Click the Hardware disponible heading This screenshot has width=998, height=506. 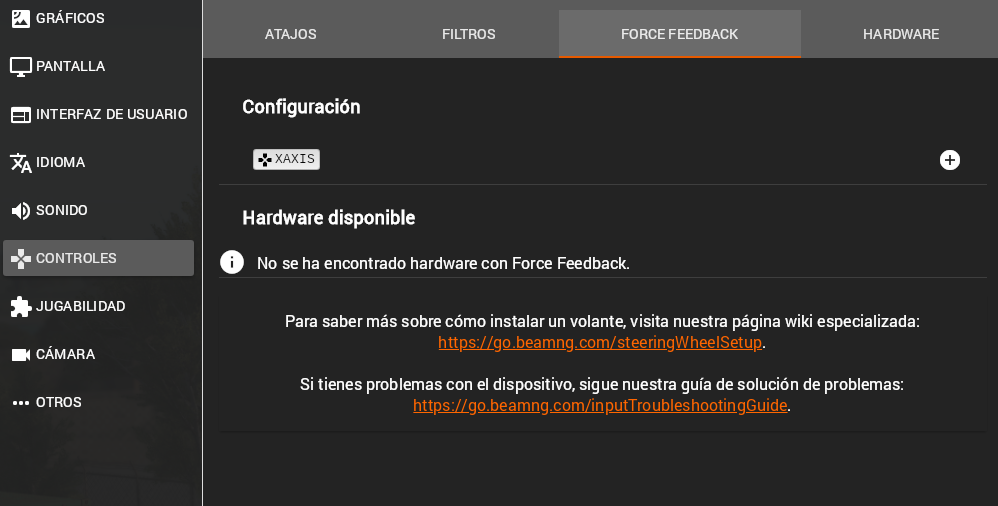pos(328,218)
